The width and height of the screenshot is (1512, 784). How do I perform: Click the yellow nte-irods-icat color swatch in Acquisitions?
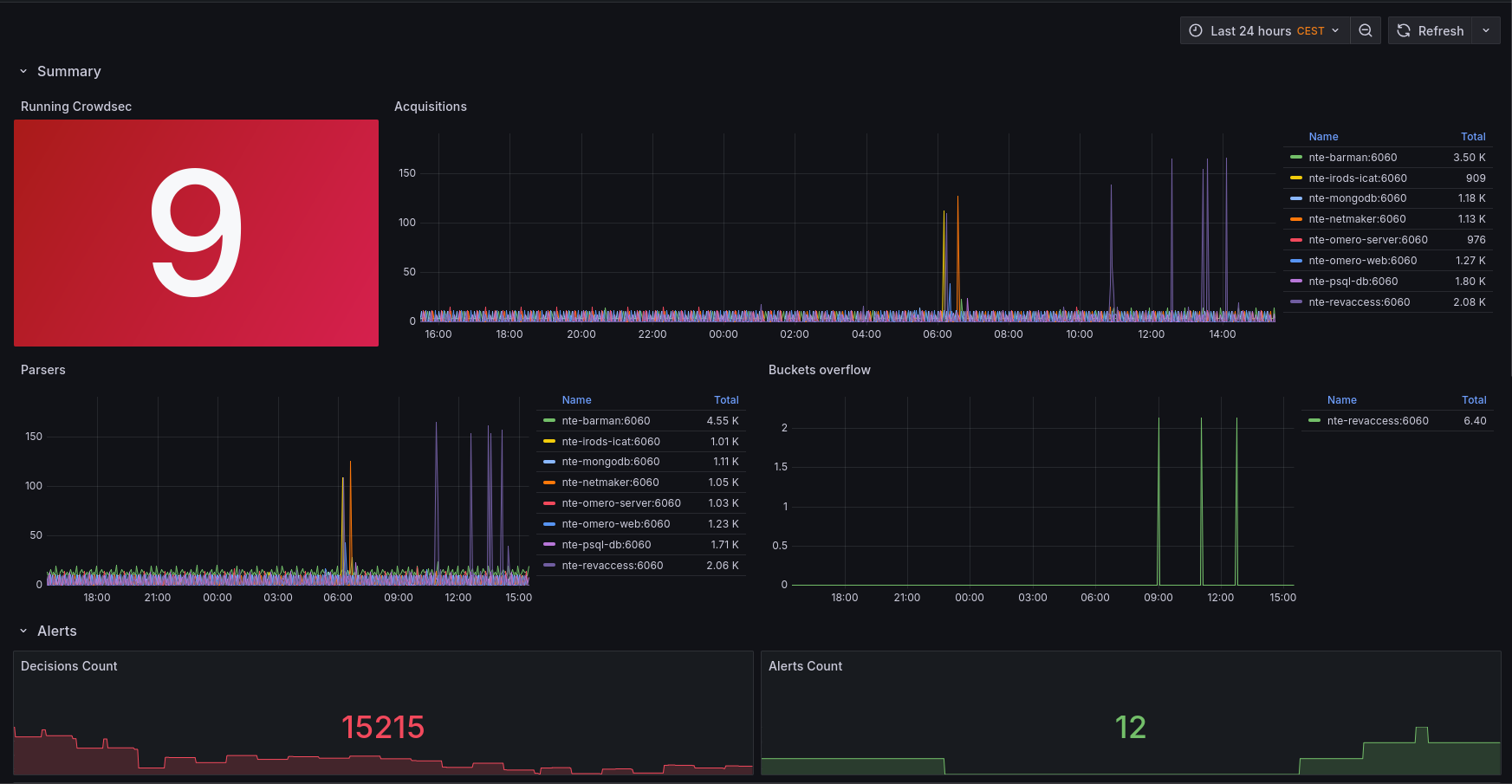point(1296,178)
